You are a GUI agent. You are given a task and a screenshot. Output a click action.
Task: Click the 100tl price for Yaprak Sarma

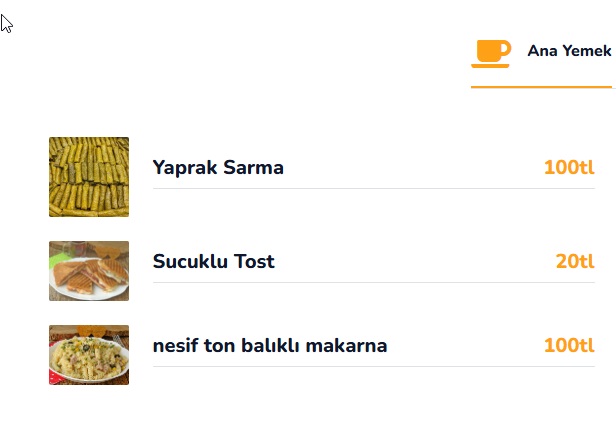569,168
